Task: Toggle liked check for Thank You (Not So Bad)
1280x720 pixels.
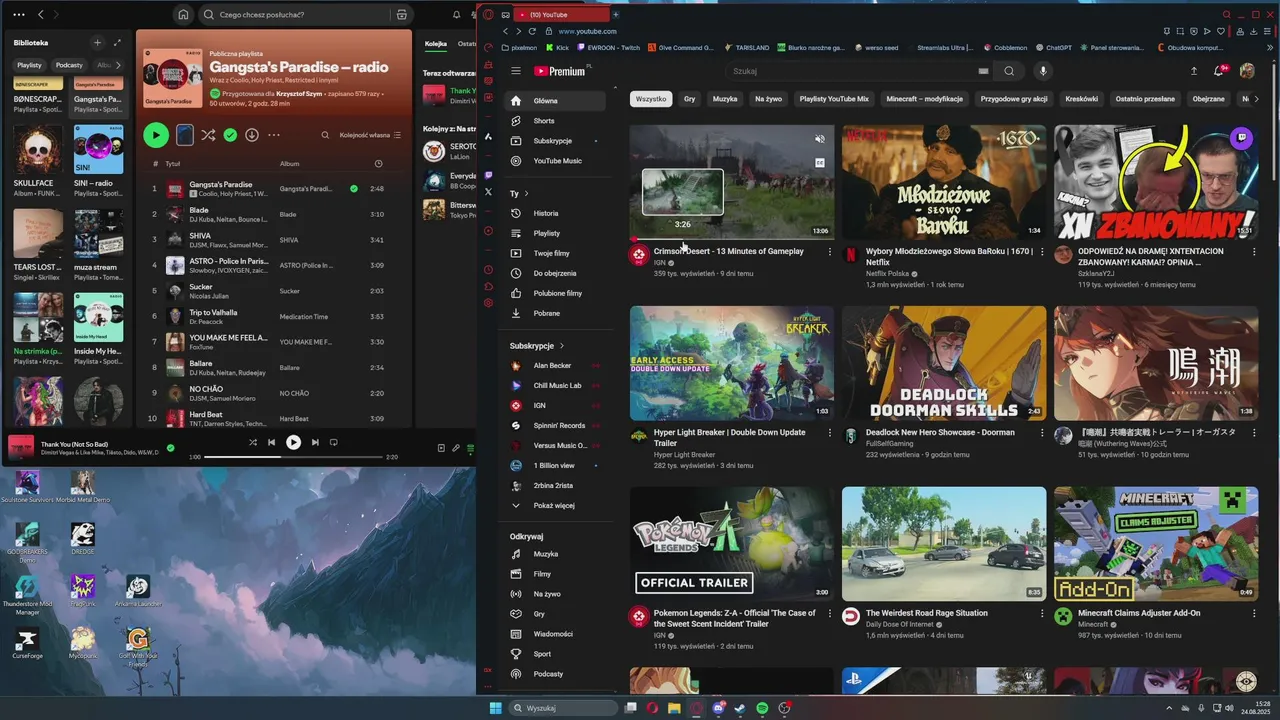Action: click(x=170, y=448)
